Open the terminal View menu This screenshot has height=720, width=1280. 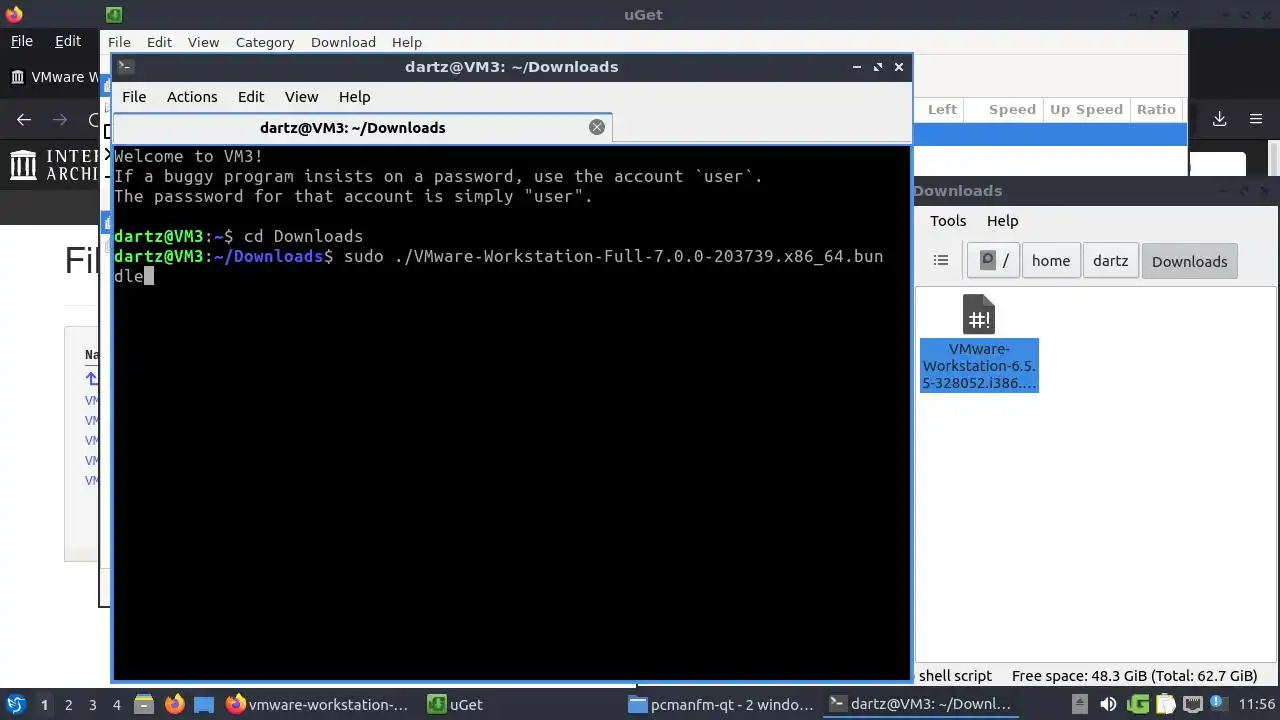(x=301, y=97)
